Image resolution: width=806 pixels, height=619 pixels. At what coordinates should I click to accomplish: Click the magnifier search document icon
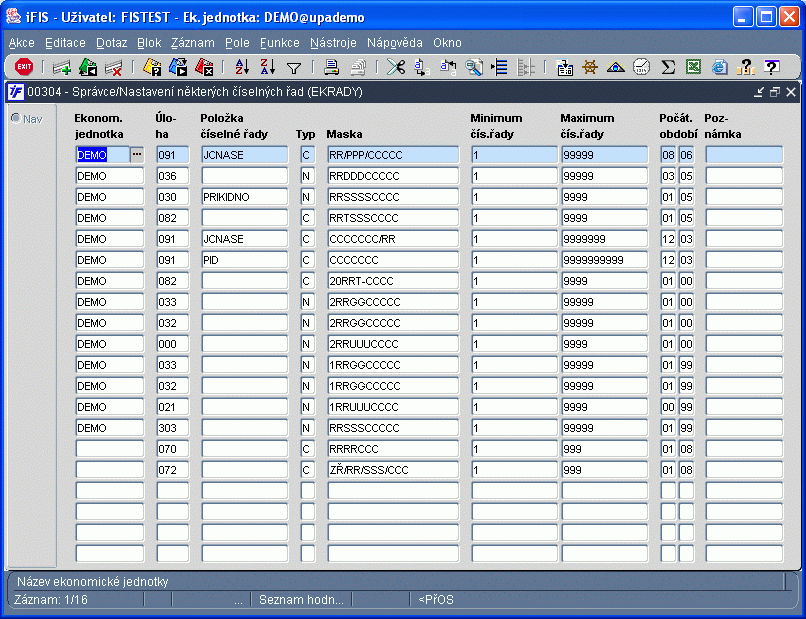tap(473, 67)
